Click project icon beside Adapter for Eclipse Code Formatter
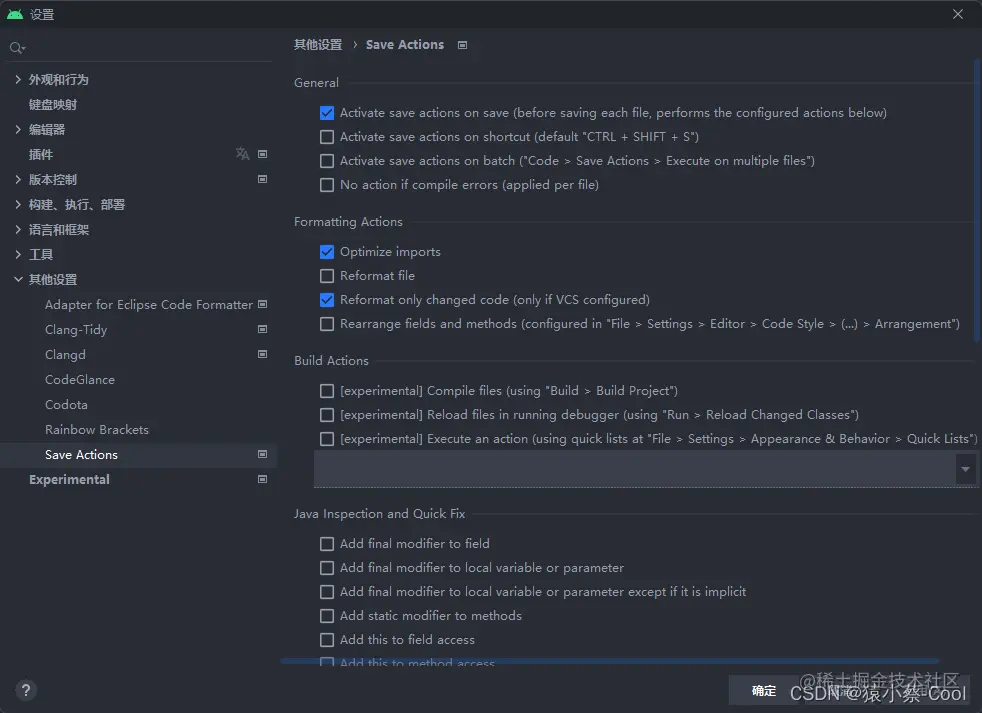982x713 pixels. coord(262,304)
